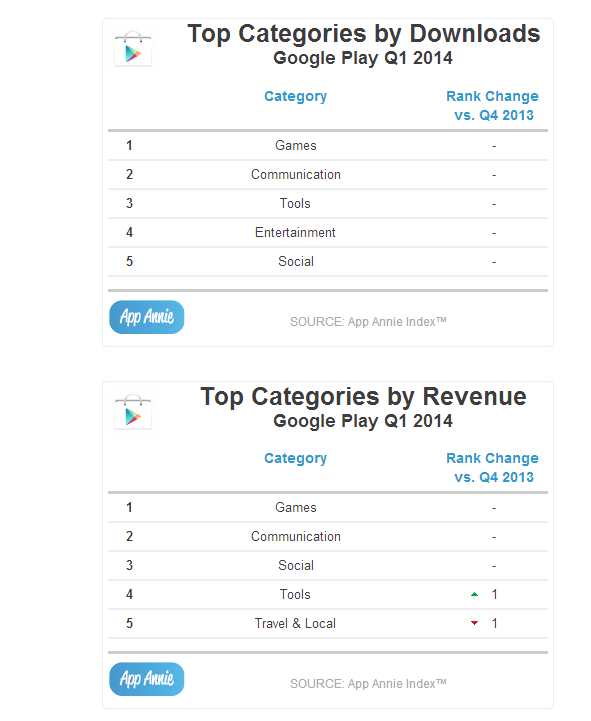Click Top Categories by Revenue title
The width and height of the screenshot is (591, 721).
point(363,397)
